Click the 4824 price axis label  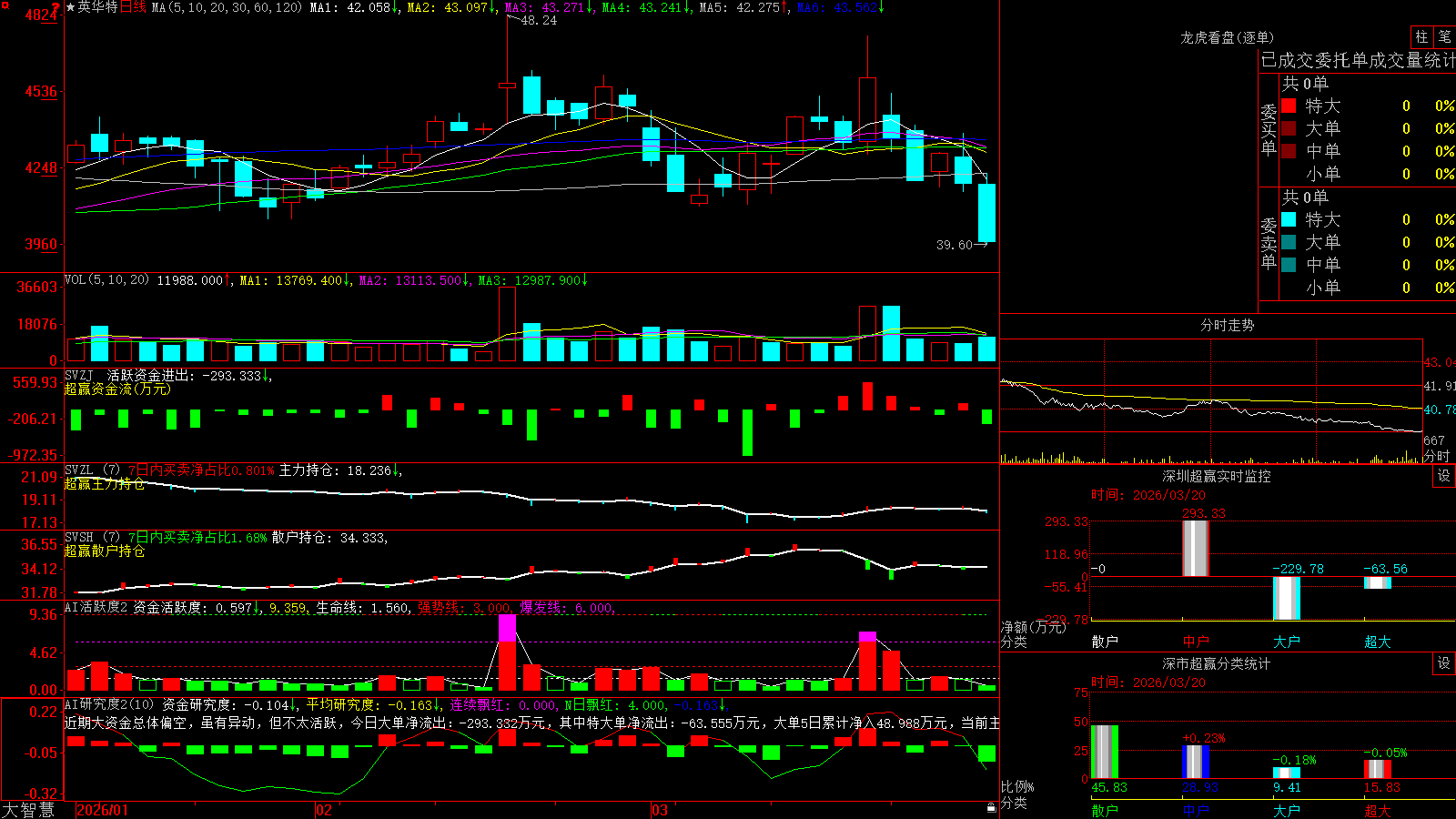tap(40, 15)
